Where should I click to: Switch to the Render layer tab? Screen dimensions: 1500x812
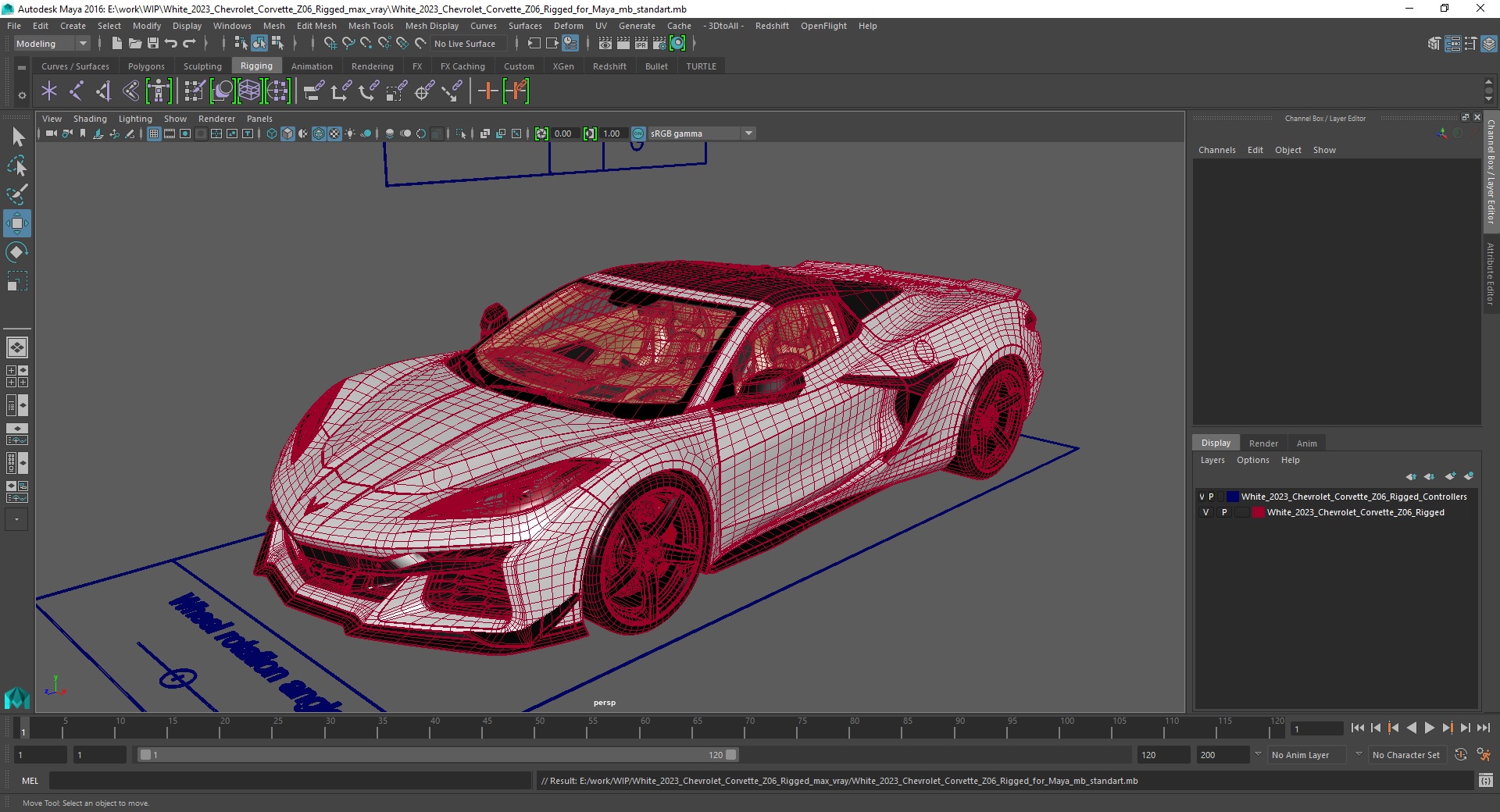pos(1263,443)
